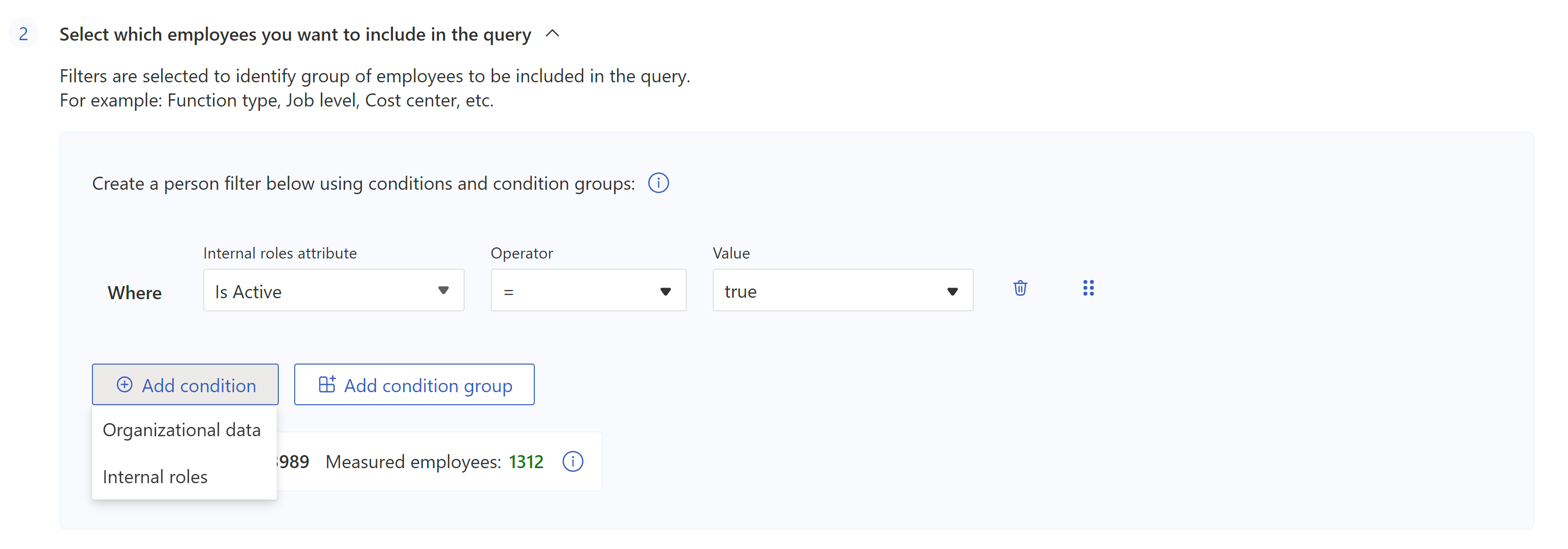Click info icon beside person filter instructions
This screenshot has height=549, width=1568.
658,183
